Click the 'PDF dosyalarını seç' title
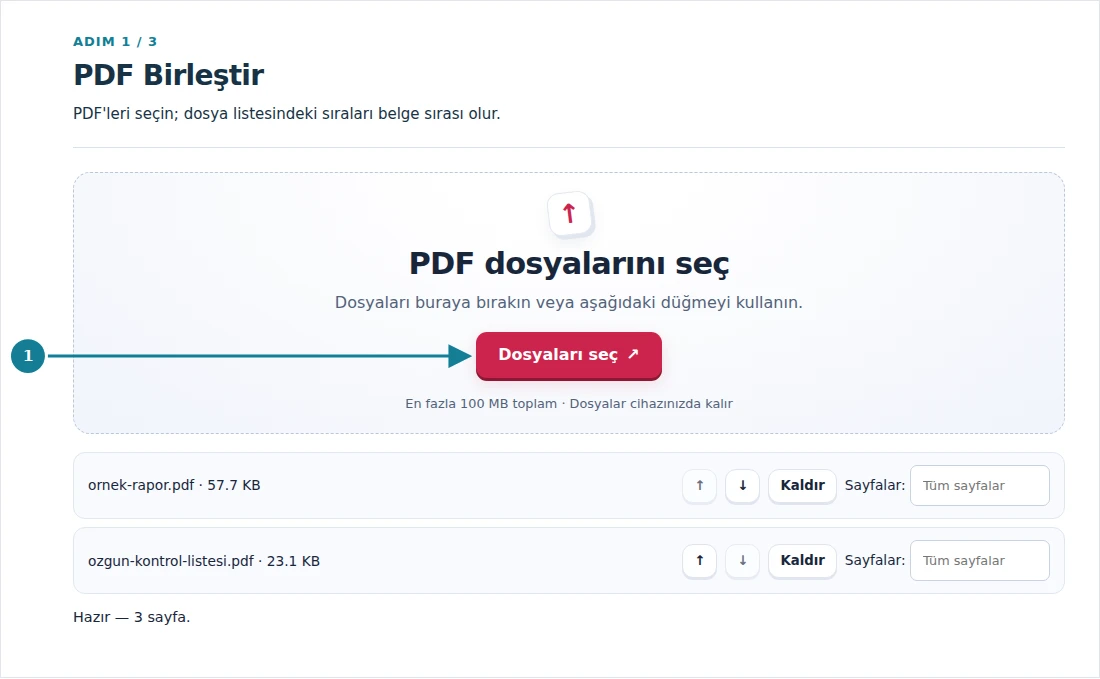Image resolution: width=1100 pixels, height=679 pixels. pyautogui.click(x=569, y=264)
